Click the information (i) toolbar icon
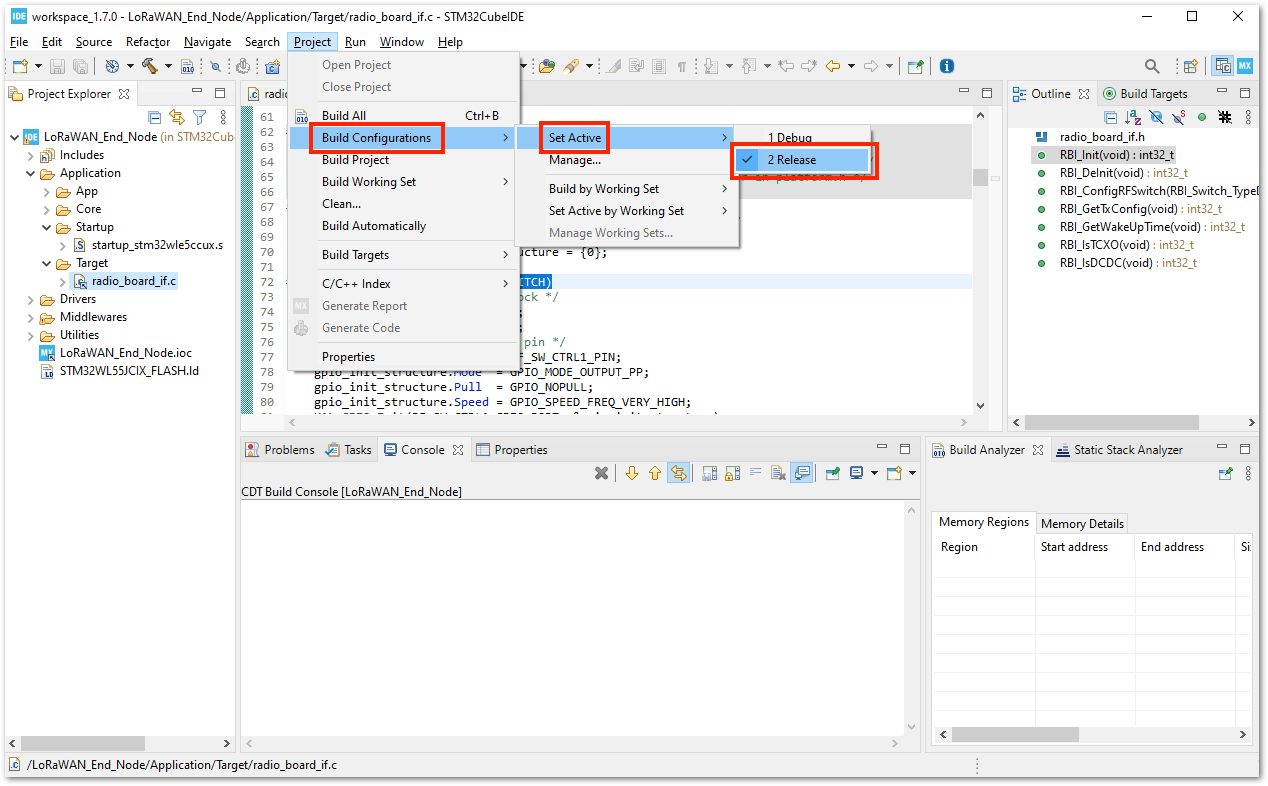The width and height of the screenshot is (1268, 786). pos(946,66)
